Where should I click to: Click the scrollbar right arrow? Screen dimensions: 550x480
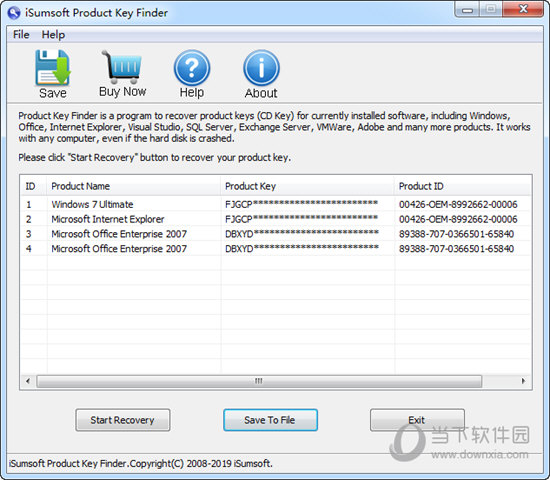pos(523,381)
